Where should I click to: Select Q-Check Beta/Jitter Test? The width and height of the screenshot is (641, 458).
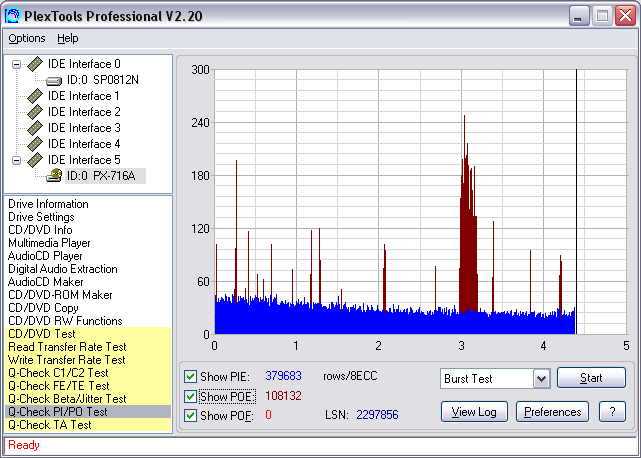click(88, 399)
